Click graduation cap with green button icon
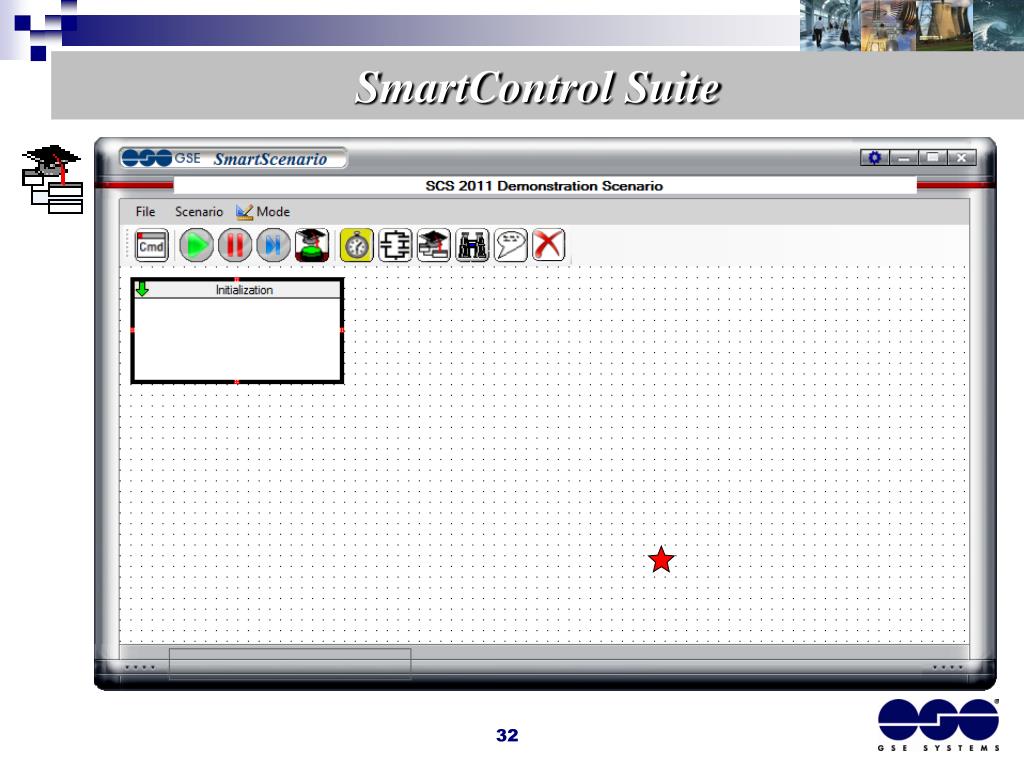 coord(312,246)
